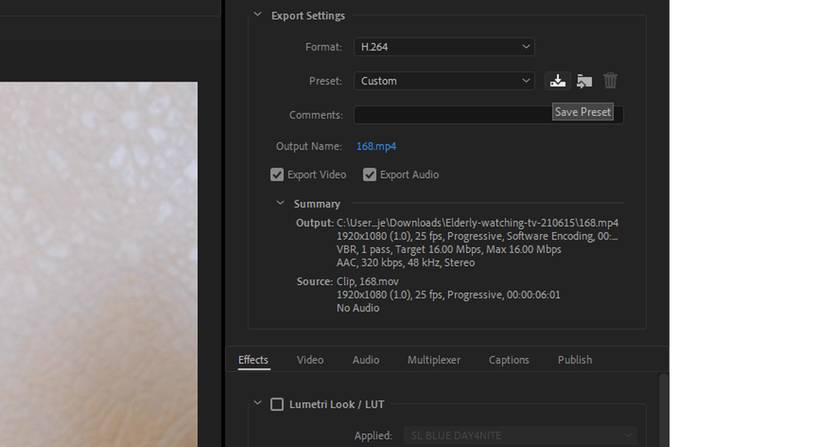825x447 pixels.
Task: Collapse the Summary section
Action: tap(280, 203)
